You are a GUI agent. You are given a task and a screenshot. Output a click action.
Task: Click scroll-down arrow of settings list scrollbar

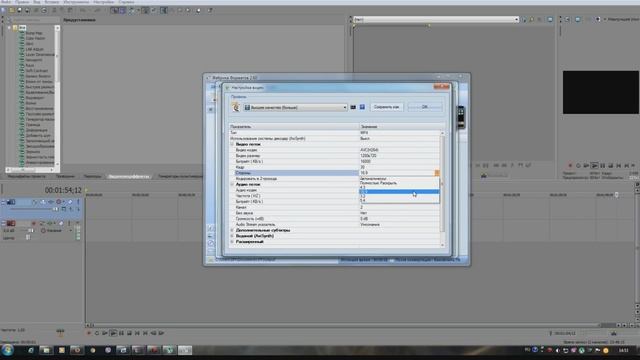pos(442,245)
